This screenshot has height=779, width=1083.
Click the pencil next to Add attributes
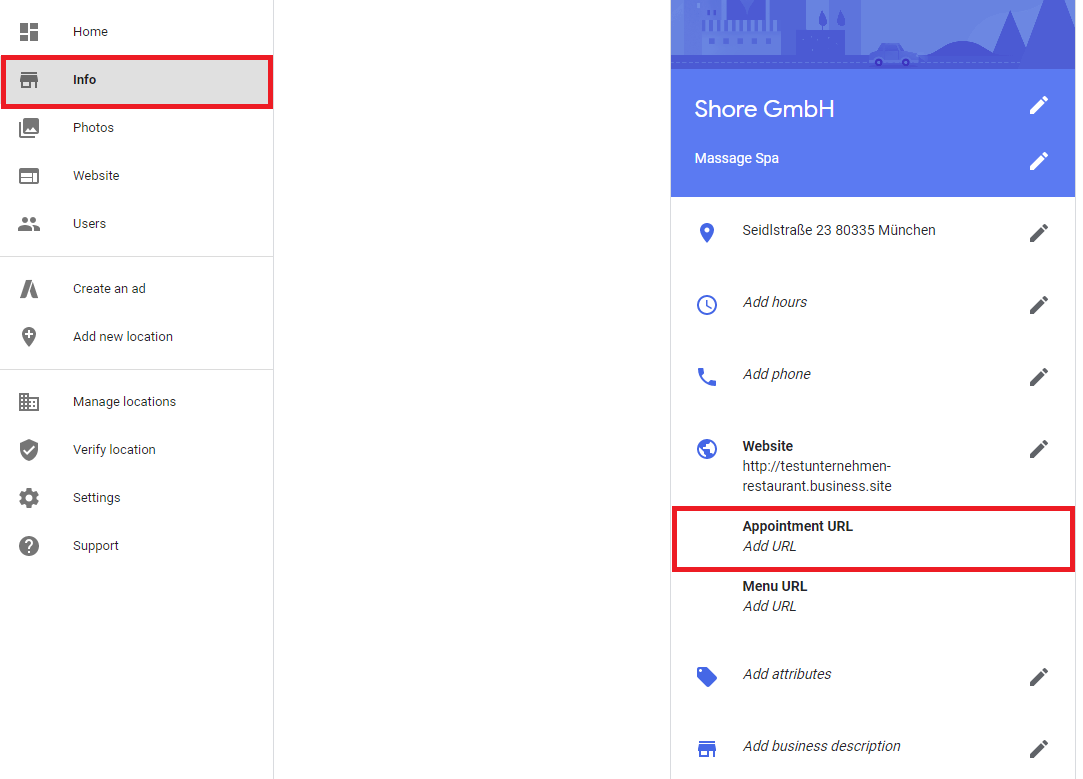point(1039,677)
